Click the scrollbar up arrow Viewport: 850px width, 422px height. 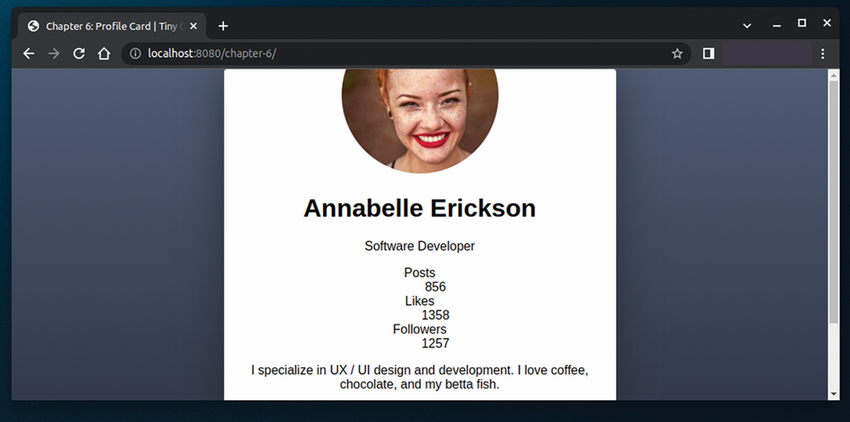pyautogui.click(x=834, y=75)
